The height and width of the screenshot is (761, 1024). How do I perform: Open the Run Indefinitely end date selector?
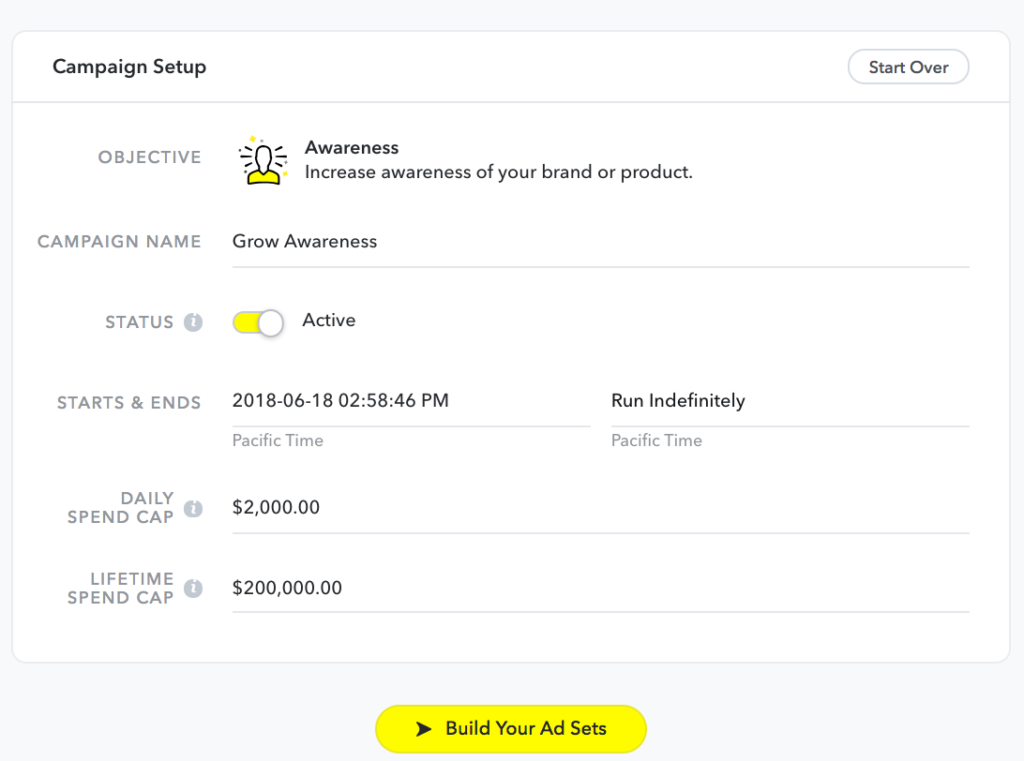[x=678, y=401]
